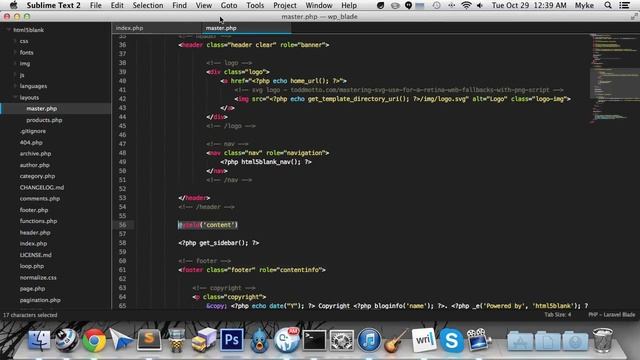Open Terminal from the dock
Image resolution: width=640 pixels, height=360 pixels.
click(x=314, y=340)
